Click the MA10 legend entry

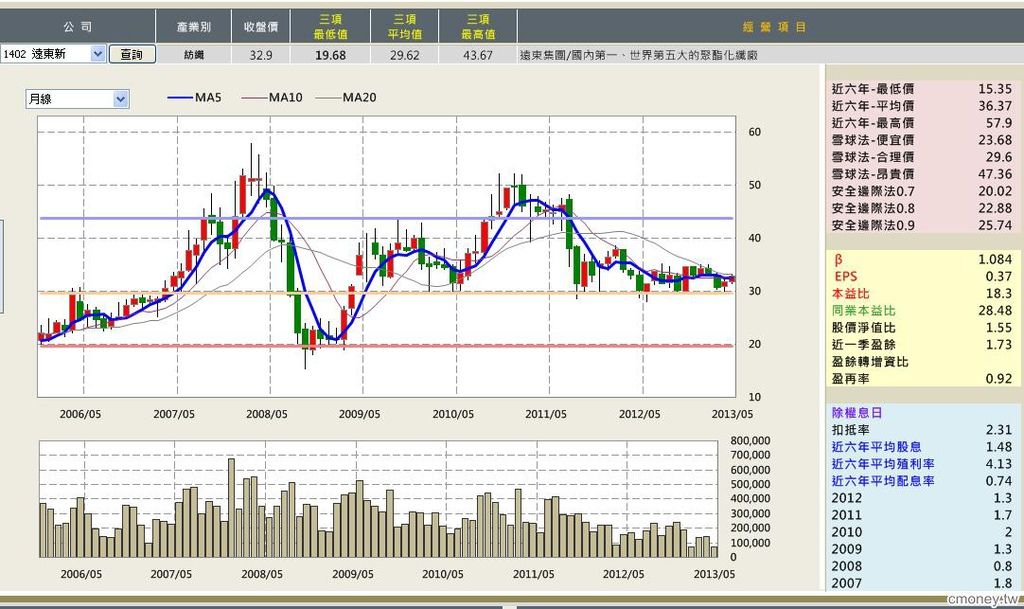(x=272, y=97)
